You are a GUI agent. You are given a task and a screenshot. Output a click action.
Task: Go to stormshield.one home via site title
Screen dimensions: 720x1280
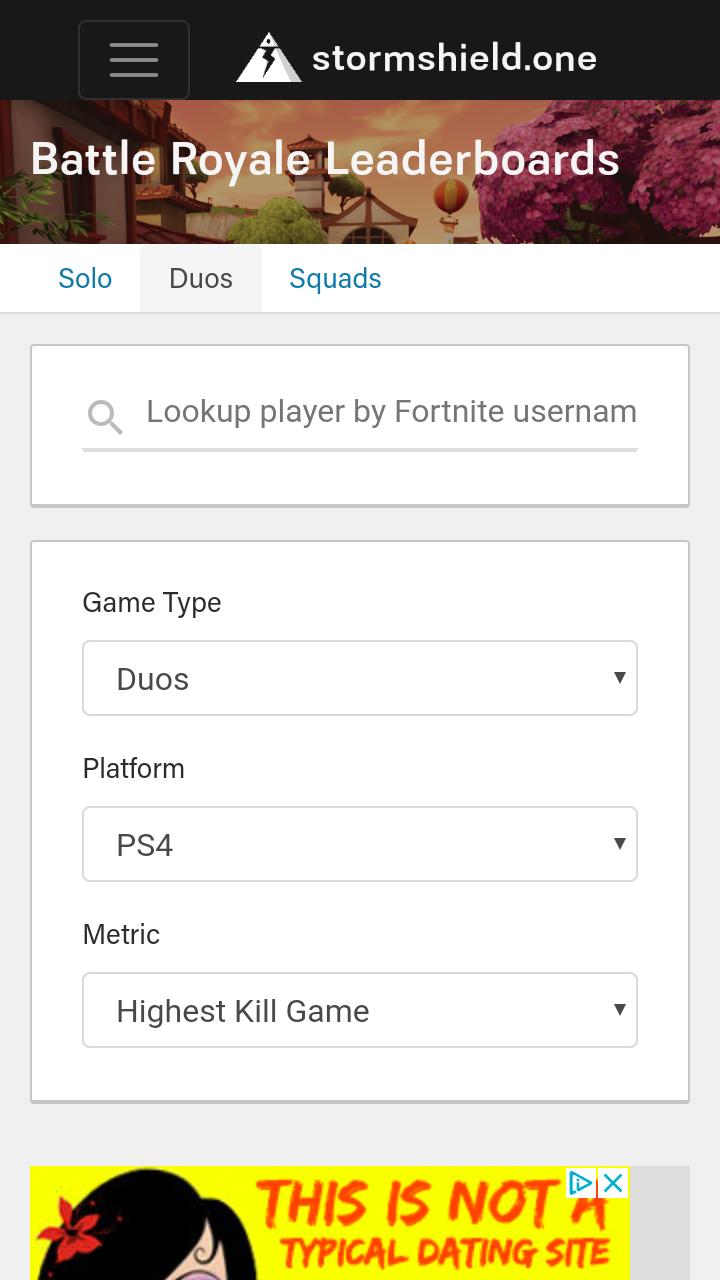tap(454, 58)
